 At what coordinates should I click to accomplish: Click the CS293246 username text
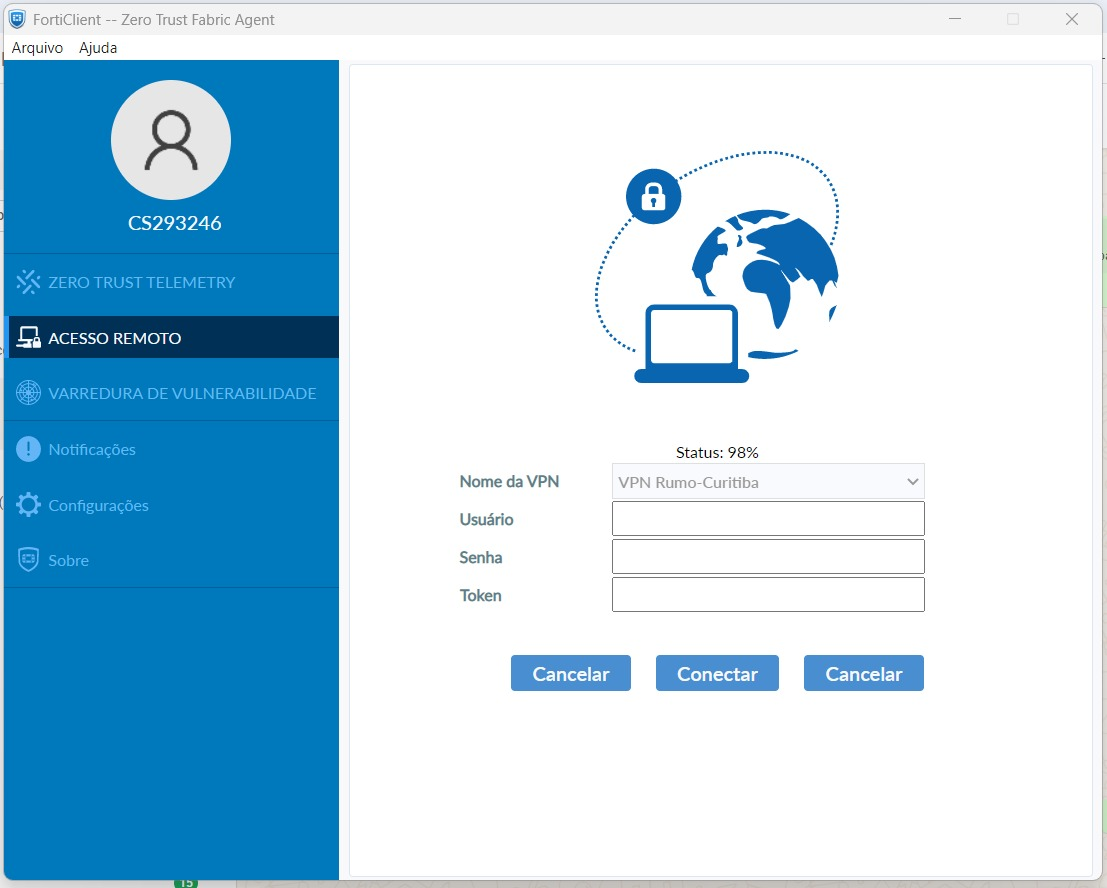click(174, 223)
